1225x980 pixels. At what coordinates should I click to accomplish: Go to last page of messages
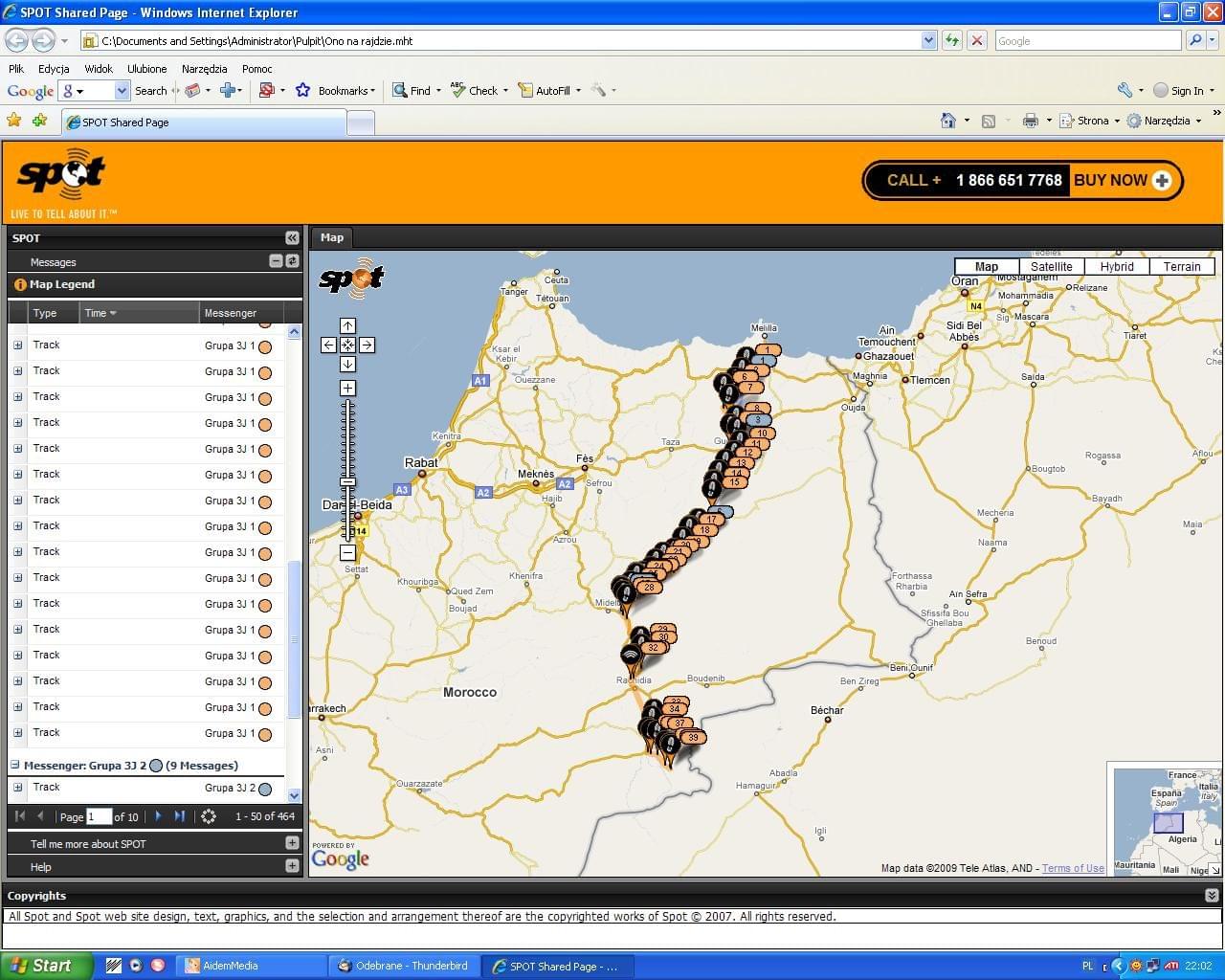(x=179, y=816)
